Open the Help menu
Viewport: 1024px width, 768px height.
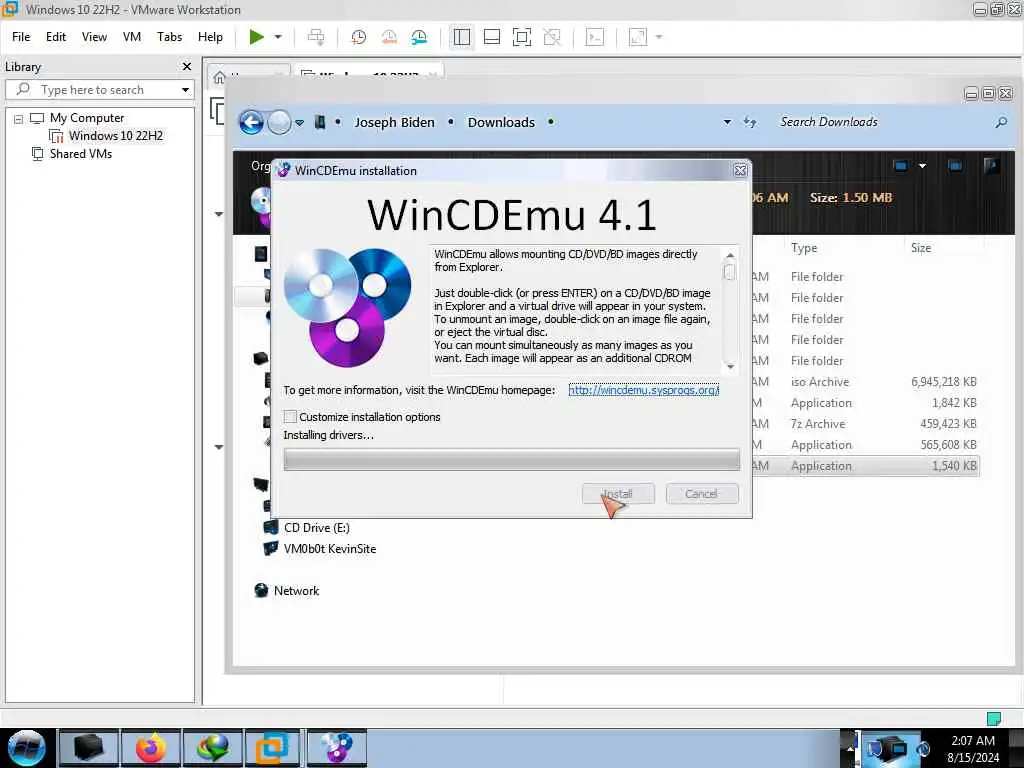pyautogui.click(x=210, y=37)
